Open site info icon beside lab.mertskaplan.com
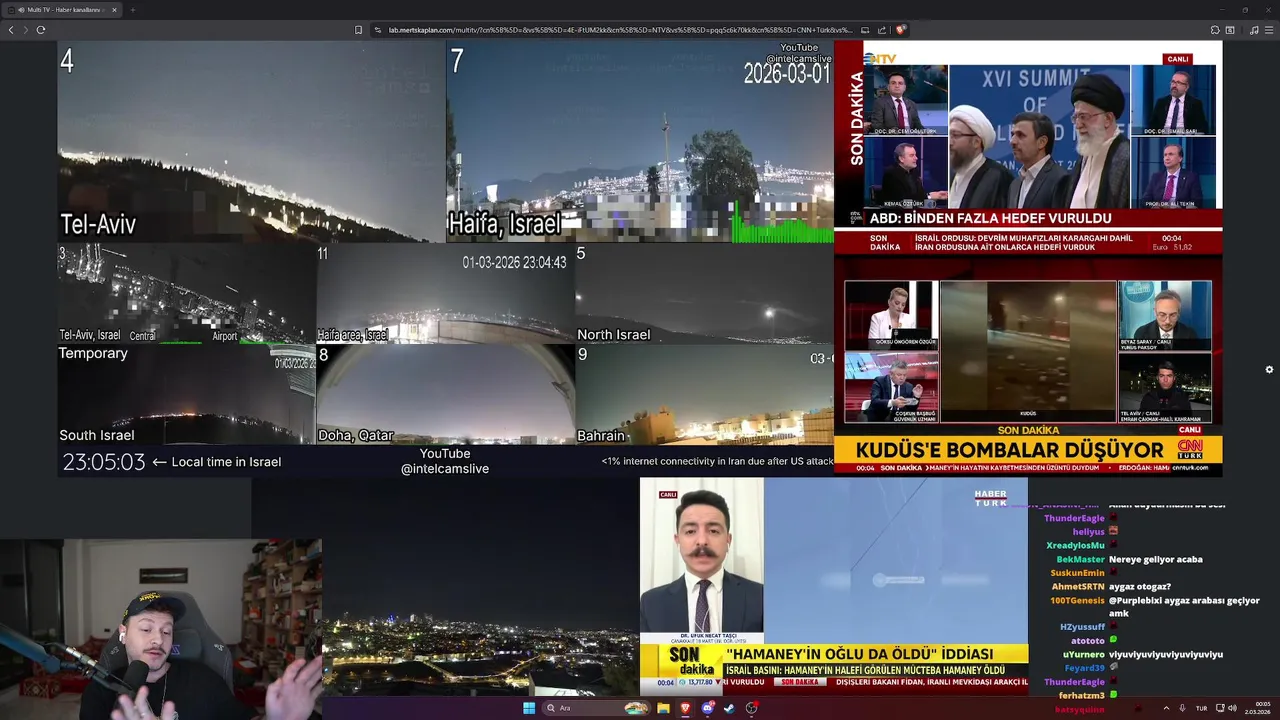 (378, 30)
